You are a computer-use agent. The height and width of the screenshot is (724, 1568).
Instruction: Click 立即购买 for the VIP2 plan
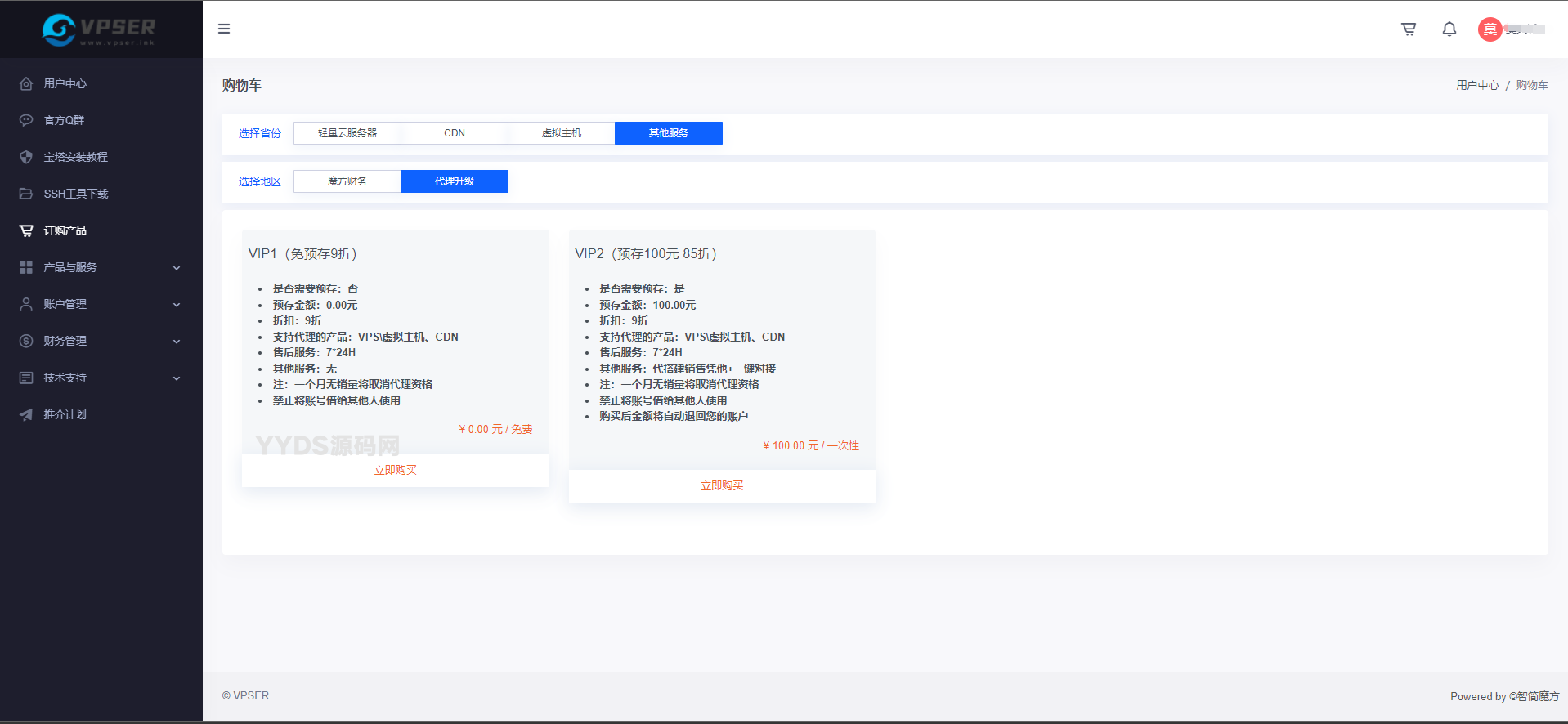(722, 485)
